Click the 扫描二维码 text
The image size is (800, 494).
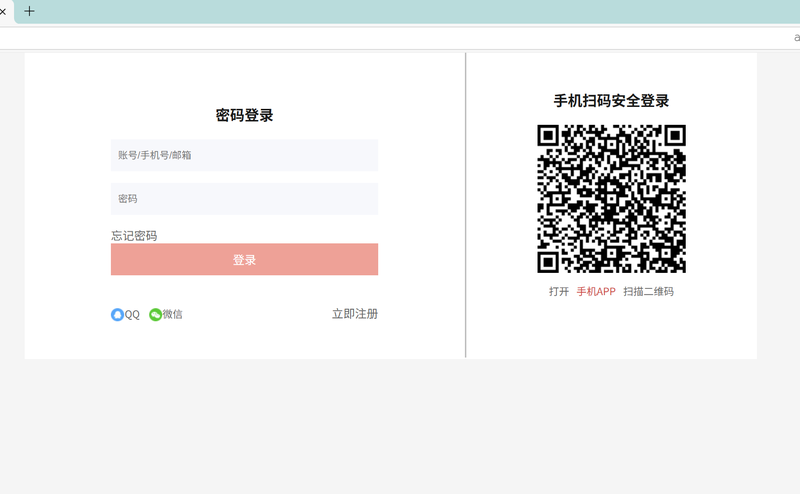648,291
